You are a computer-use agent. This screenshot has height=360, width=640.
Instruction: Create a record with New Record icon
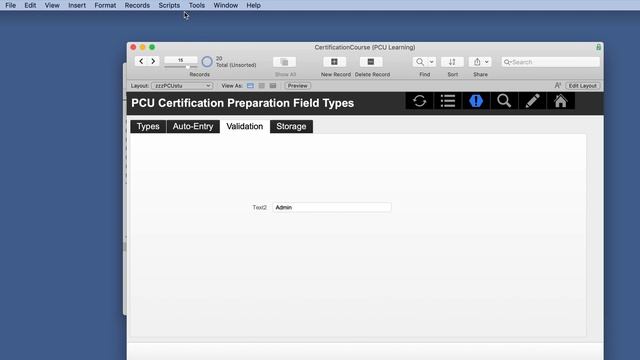pyautogui.click(x=334, y=62)
